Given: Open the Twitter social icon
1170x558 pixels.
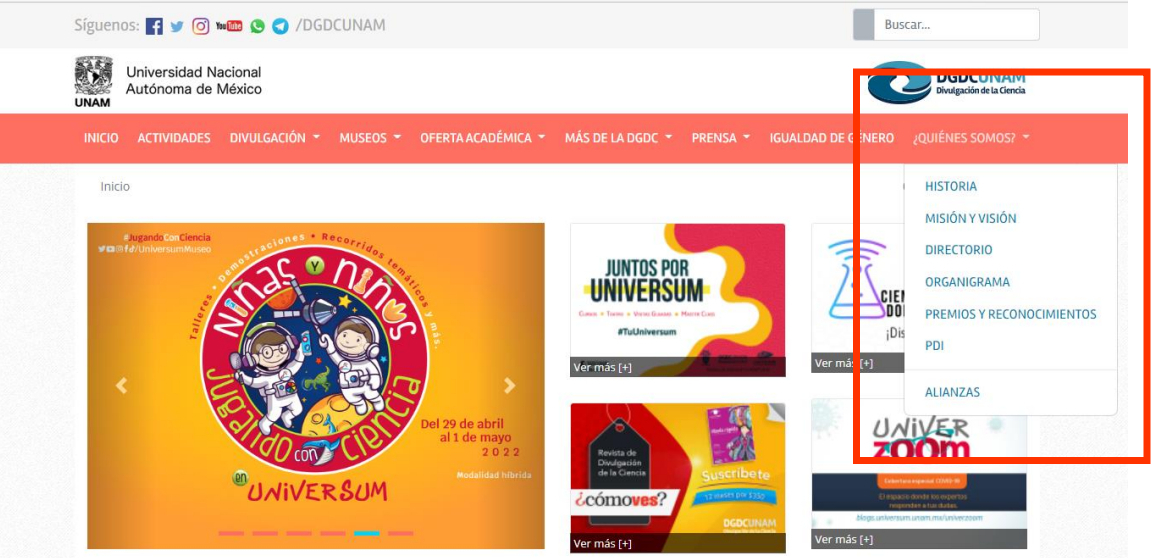Looking at the screenshot, I should click(177, 26).
